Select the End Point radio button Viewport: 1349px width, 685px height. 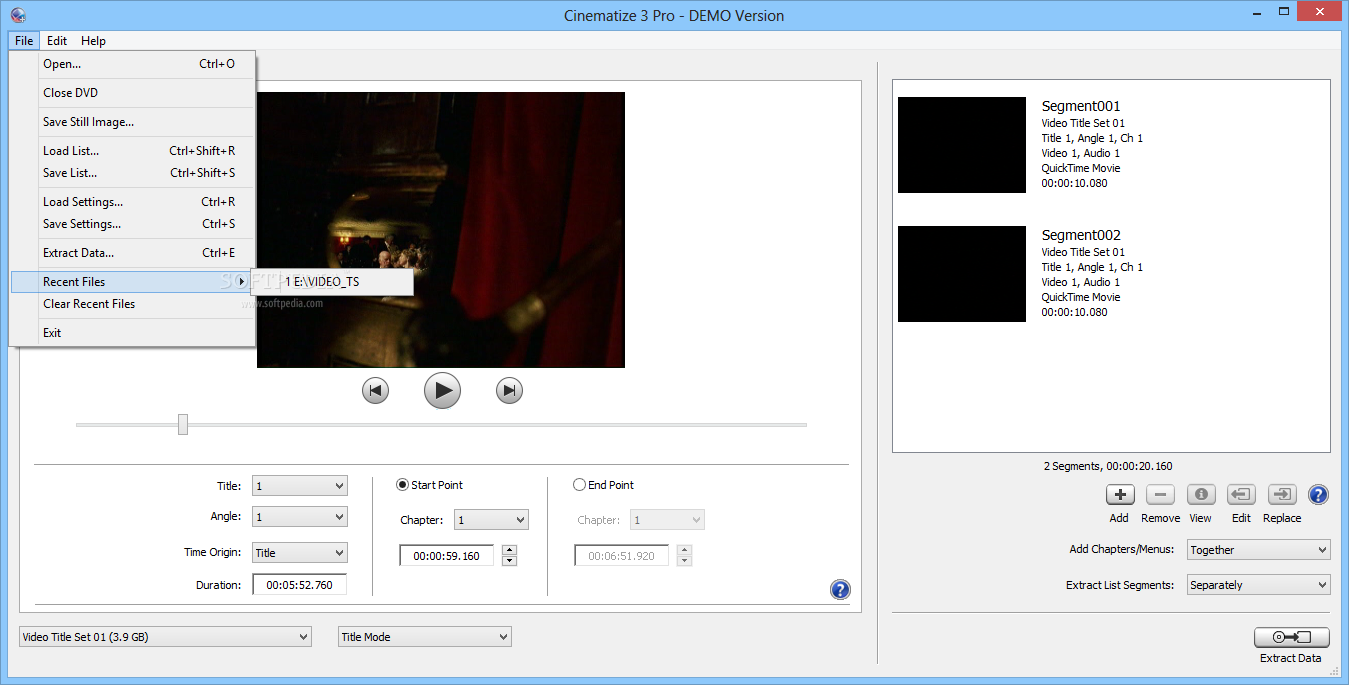[580, 485]
